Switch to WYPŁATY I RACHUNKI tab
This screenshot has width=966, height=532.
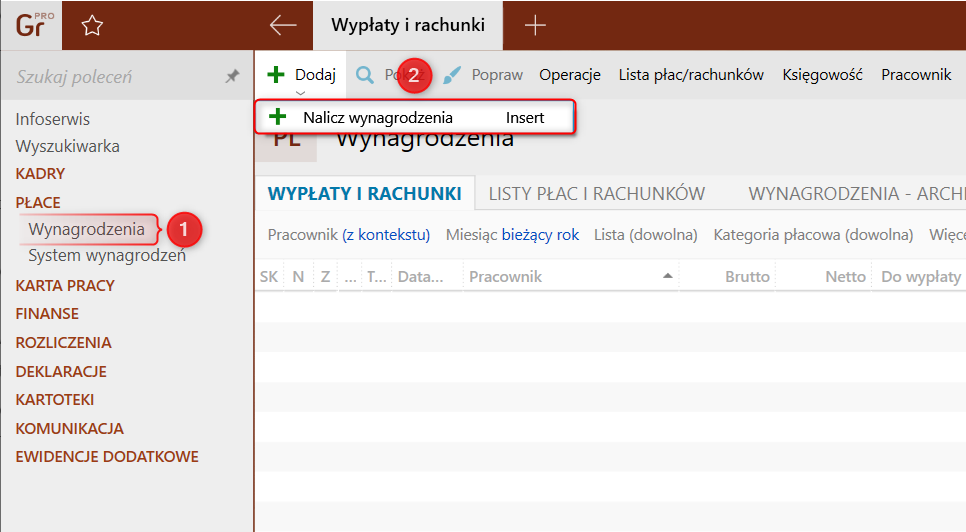coord(365,194)
